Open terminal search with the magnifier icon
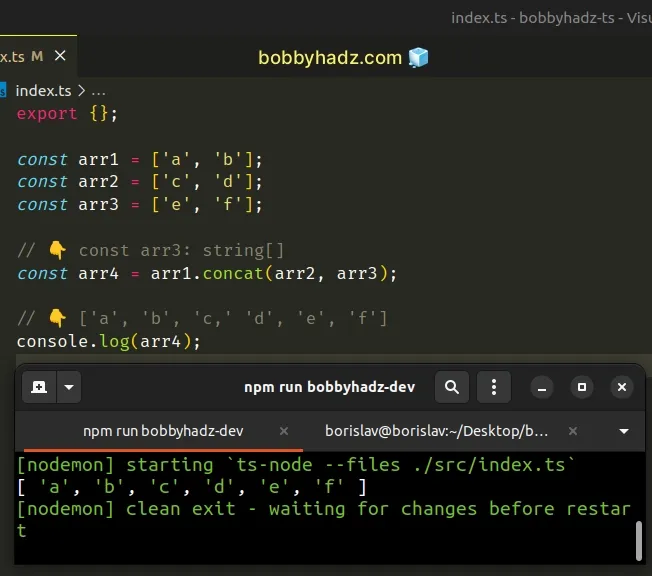Screen dimensions: 652x576 452,387
